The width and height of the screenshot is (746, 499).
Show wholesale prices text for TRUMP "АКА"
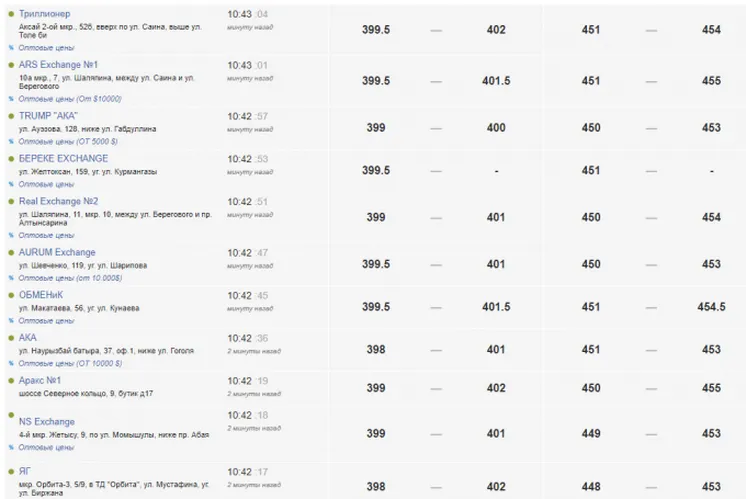(x=66, y=141)
